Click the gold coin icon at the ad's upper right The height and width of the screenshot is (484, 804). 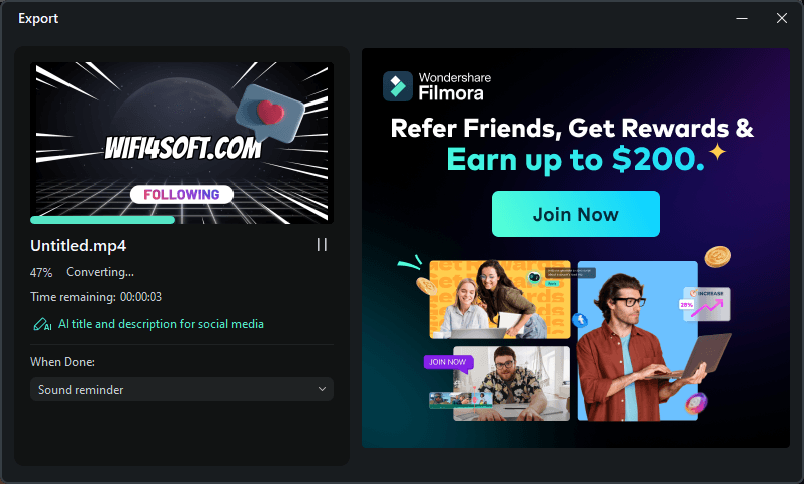coord(717,257)
